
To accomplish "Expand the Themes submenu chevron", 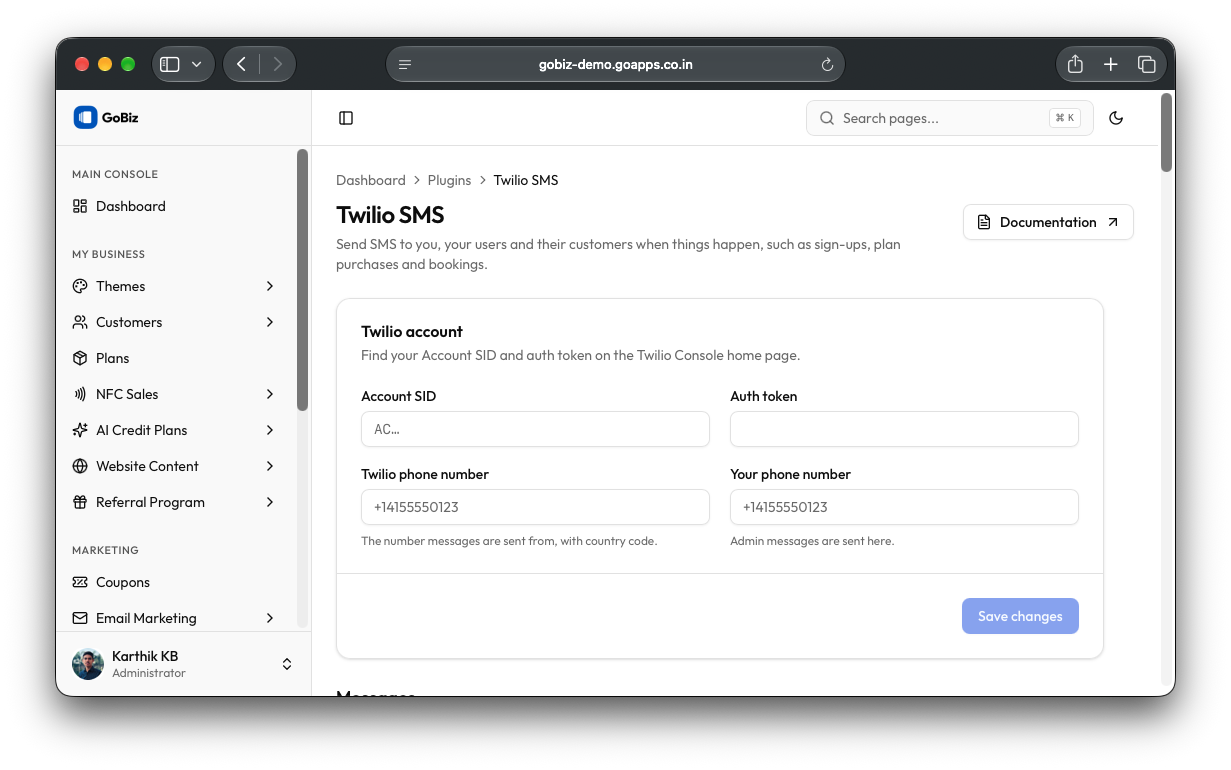I will [x=270, y=286].
